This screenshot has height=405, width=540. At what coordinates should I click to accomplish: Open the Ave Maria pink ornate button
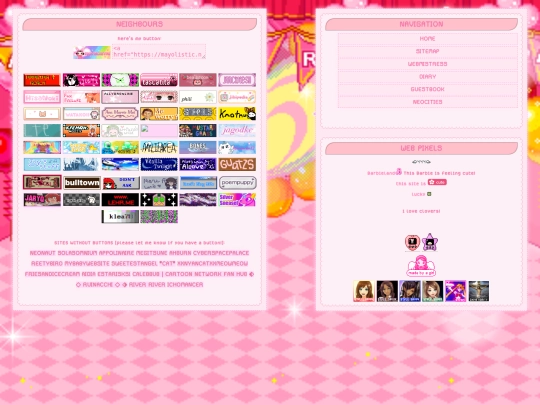120,114
